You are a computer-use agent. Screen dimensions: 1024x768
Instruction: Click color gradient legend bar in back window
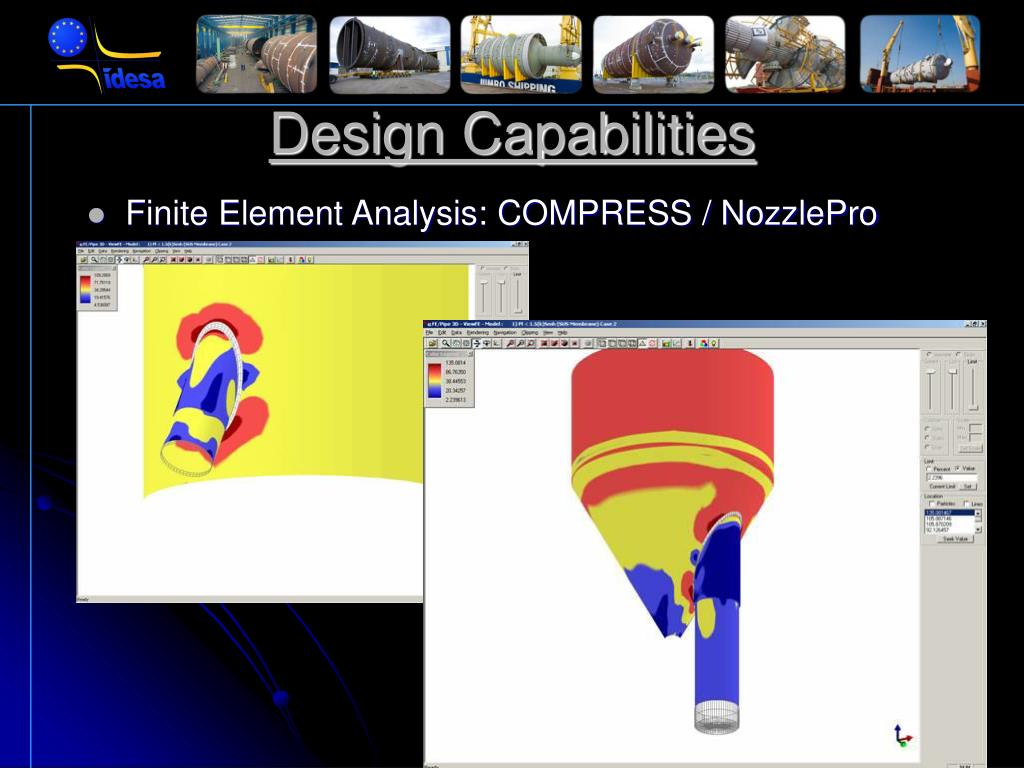(x=86, y=290)
